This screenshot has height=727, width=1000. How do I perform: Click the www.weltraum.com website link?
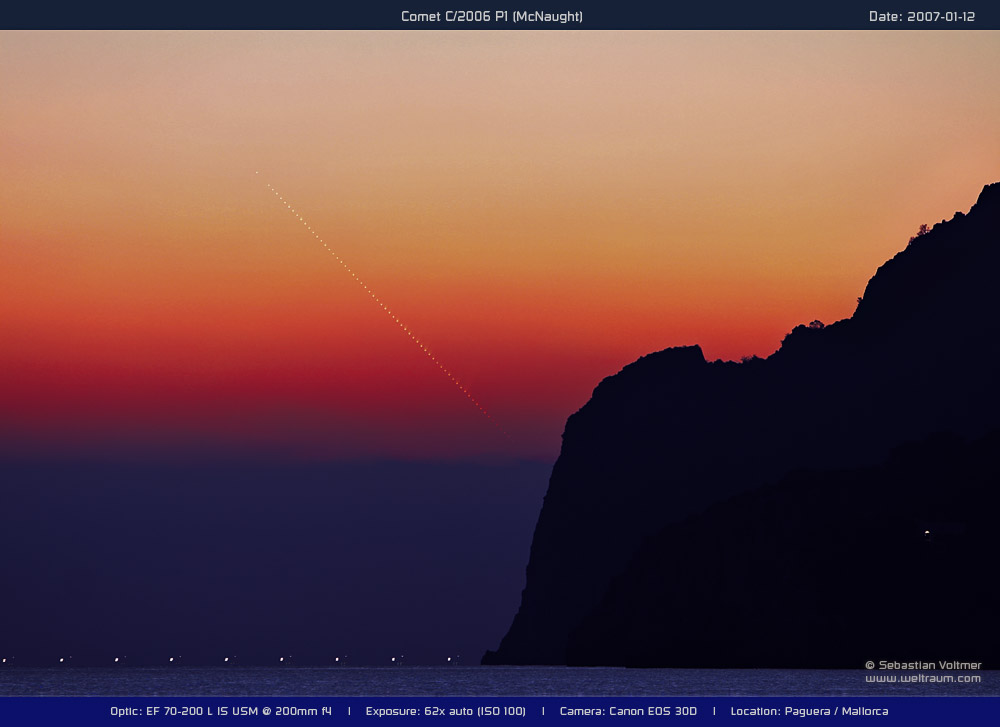click(x=923, y=679)
